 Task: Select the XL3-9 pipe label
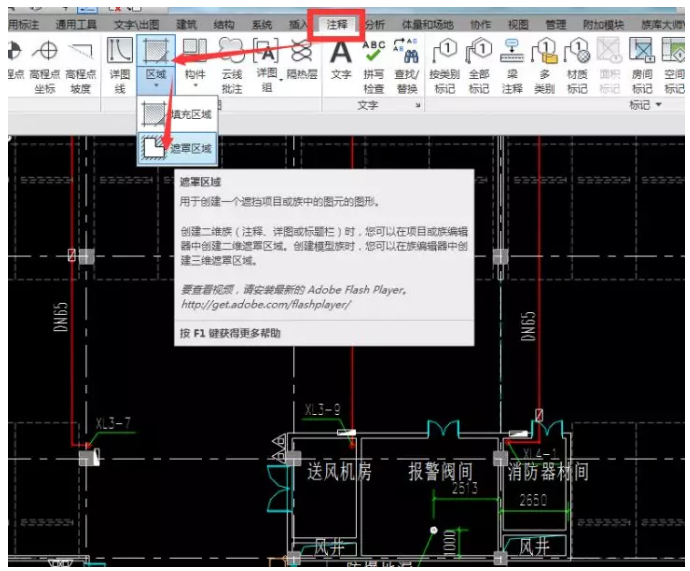[323, 410]
